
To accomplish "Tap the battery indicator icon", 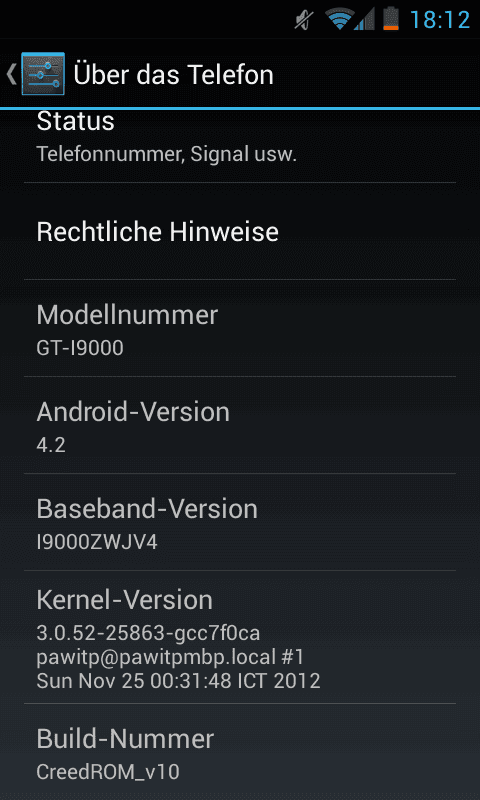I will pos(391,19).
